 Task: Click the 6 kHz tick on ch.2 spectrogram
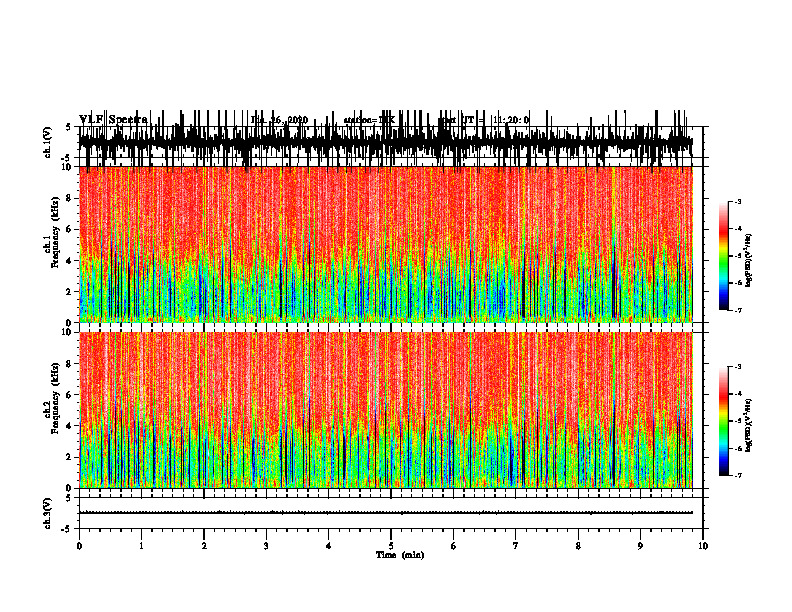(70, 394)
